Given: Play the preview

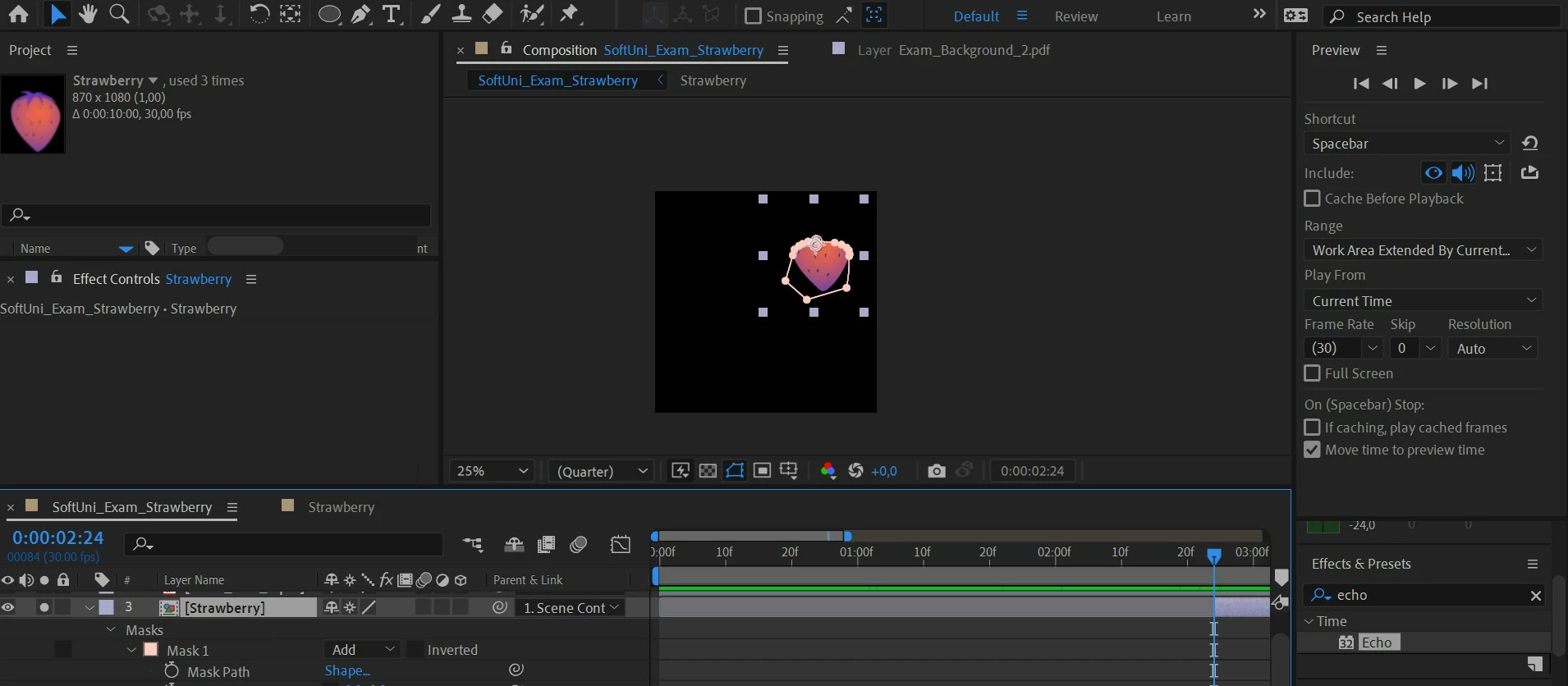Looking at the screenshot, I should (1419, 83).
